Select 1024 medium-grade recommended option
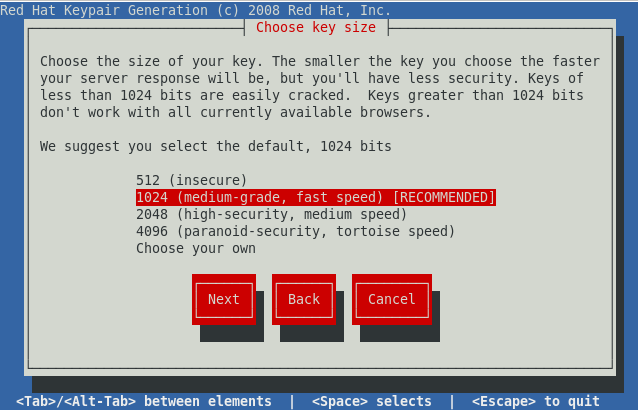Image resolution: width=638 pixels, height=410 pixels. tap(316, 197)
